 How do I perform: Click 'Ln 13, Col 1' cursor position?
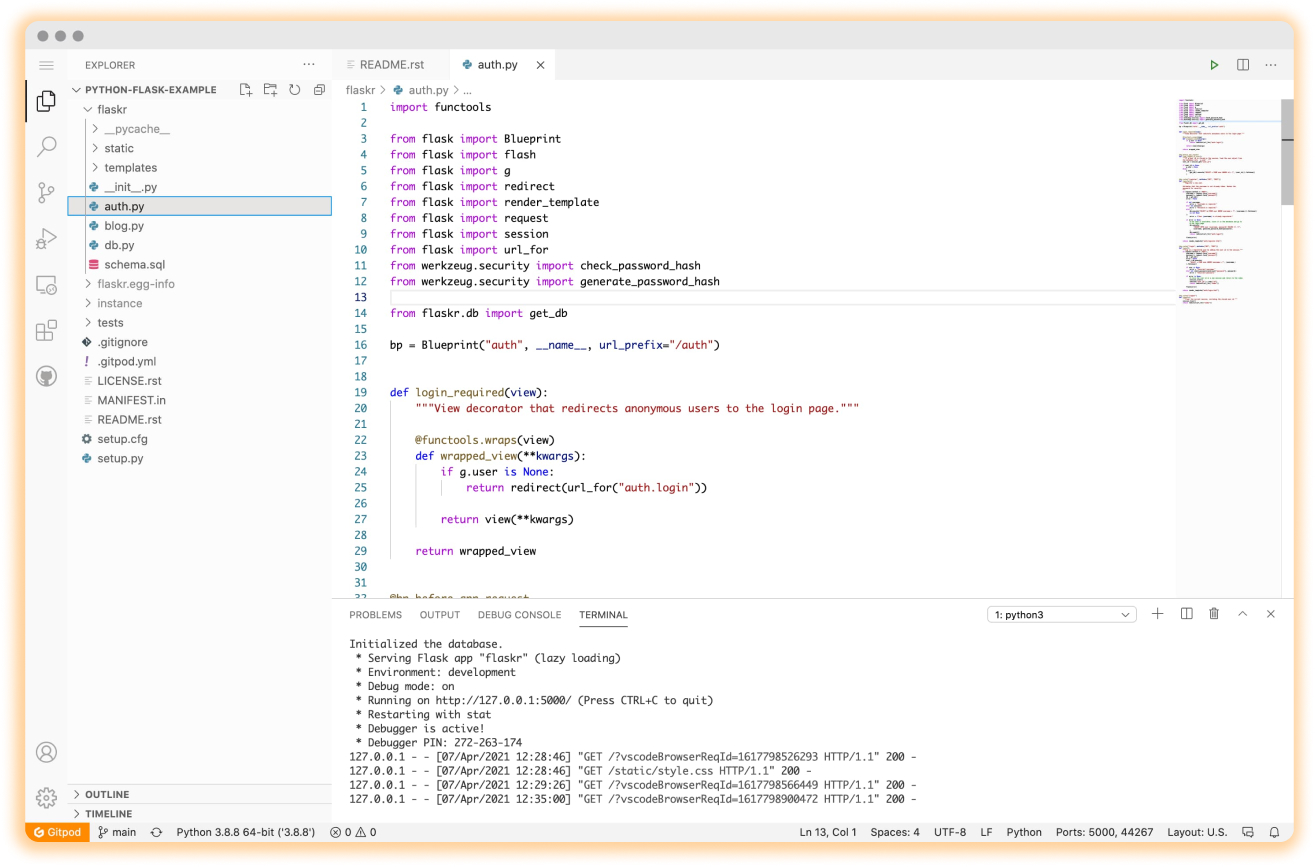tap(829, 832)
